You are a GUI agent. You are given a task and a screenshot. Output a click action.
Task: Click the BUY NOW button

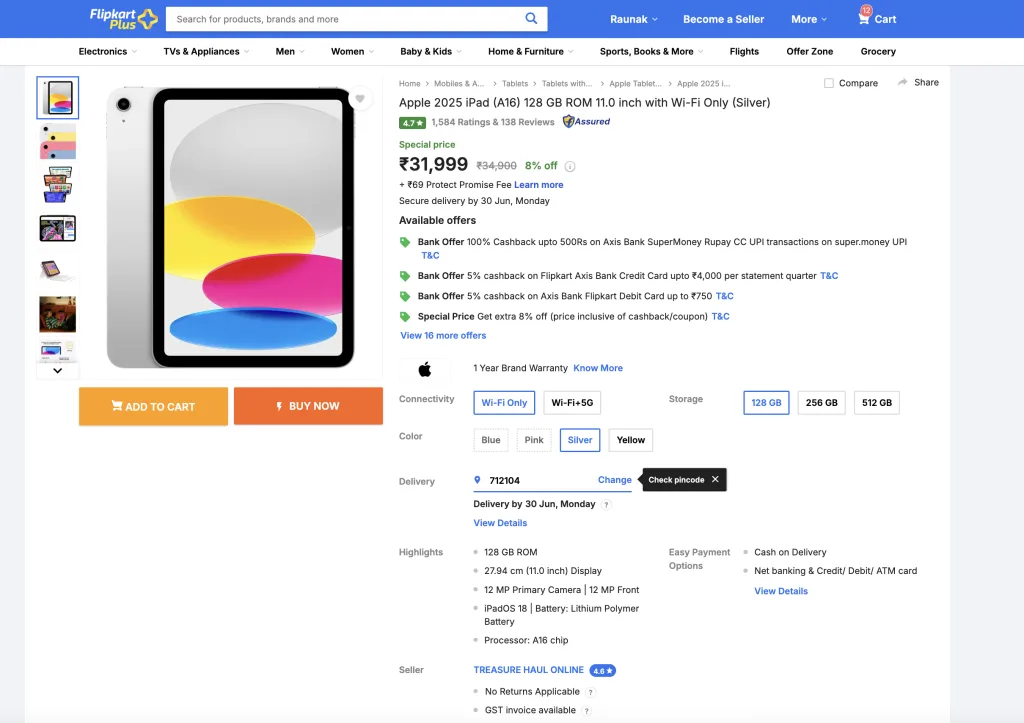pos(308,406)
